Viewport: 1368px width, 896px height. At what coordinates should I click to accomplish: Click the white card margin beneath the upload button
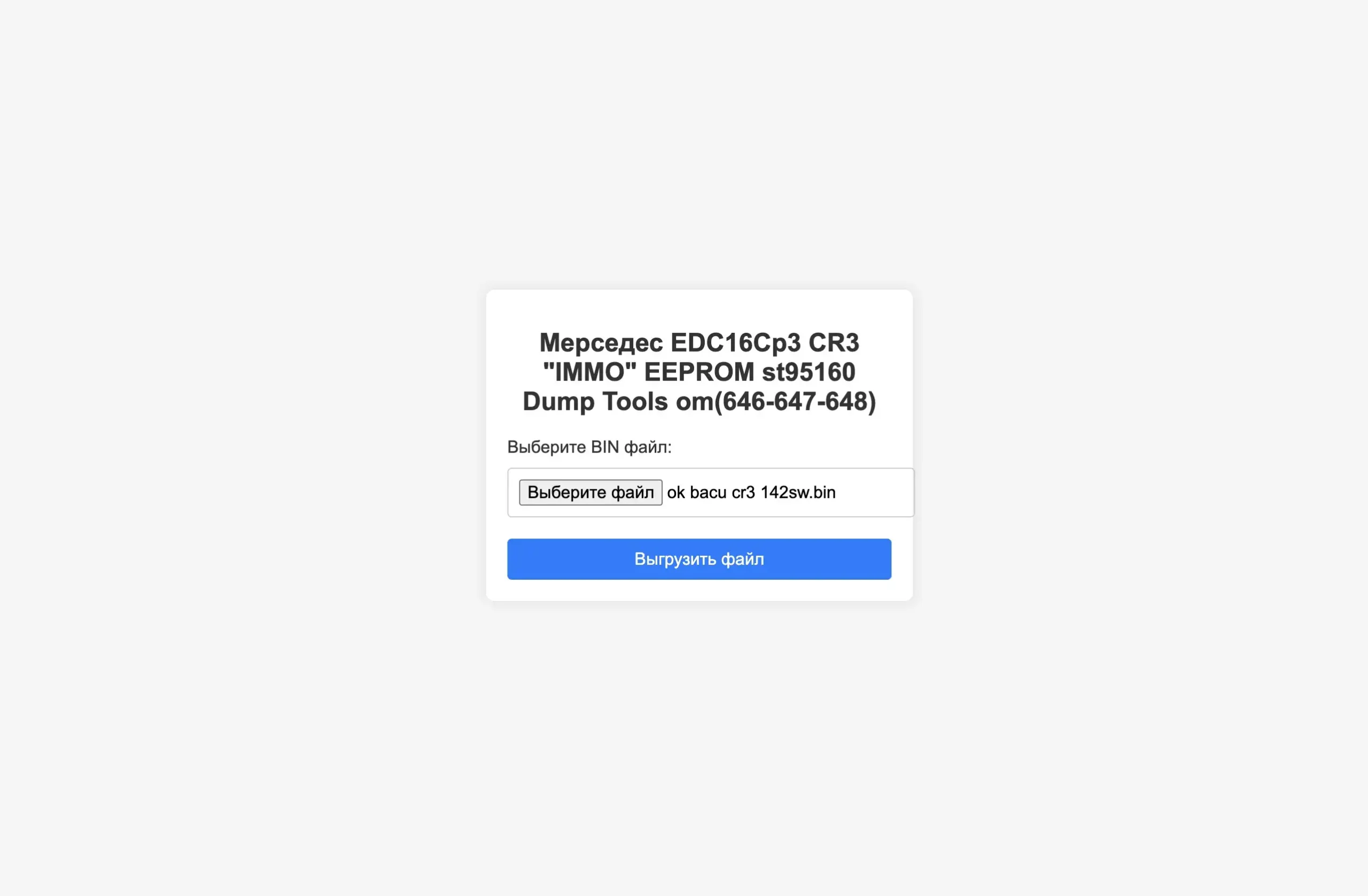[699, 590]
